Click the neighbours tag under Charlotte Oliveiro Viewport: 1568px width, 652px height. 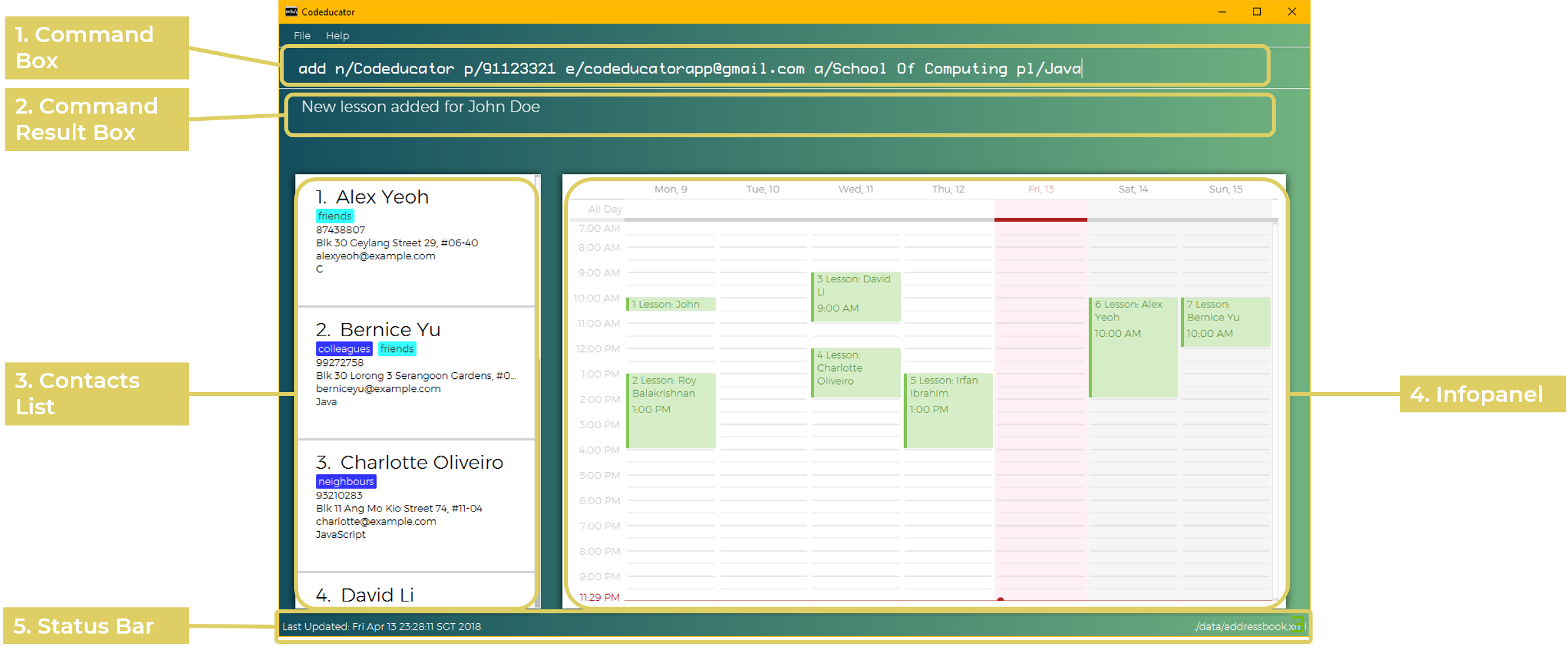[346, 481]
